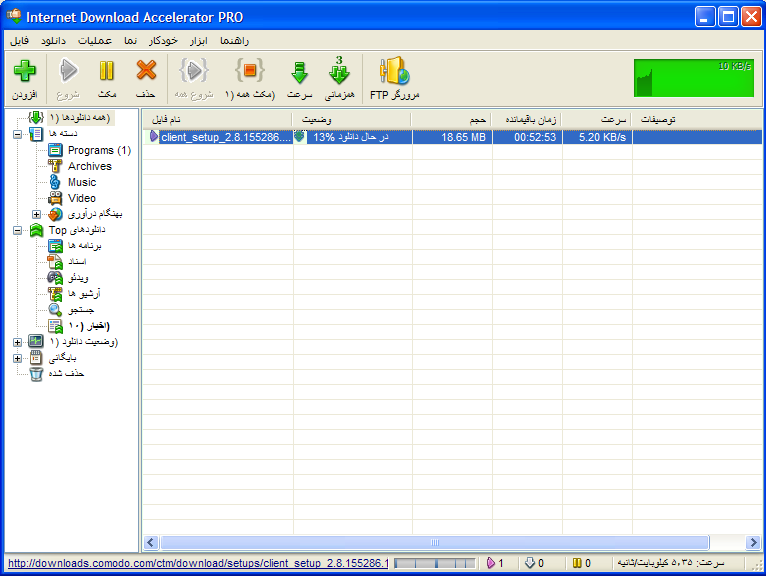Select the download status monitor icon
766x576 pixels.
pos(36,341)
